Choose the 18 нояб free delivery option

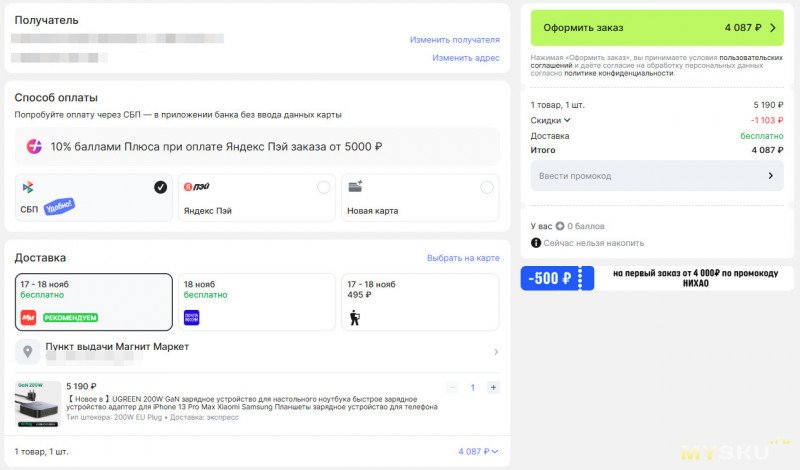tap(255, 301)
